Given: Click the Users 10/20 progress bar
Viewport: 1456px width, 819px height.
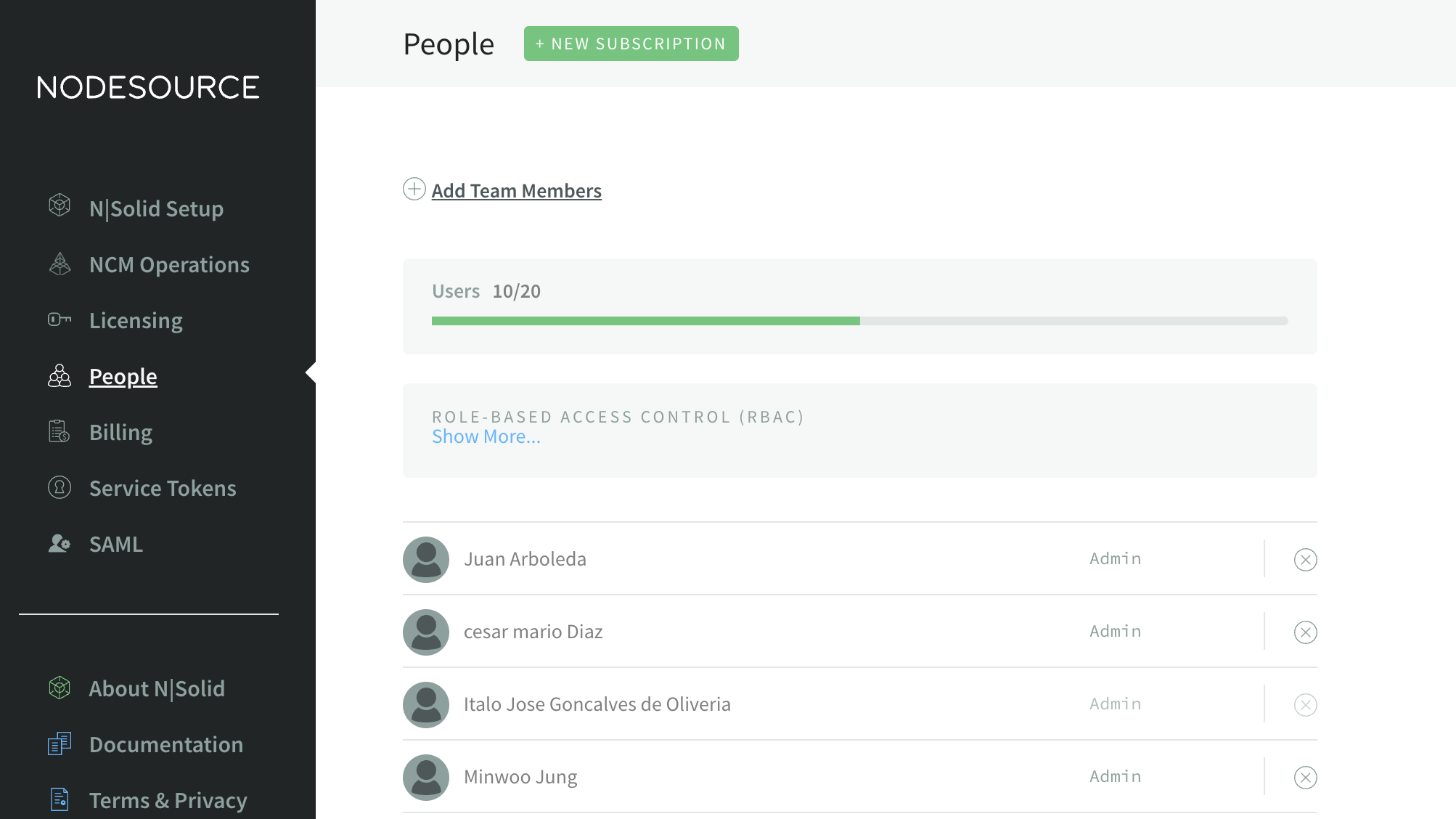Looking at the screenshot, I should click(859, 321).
